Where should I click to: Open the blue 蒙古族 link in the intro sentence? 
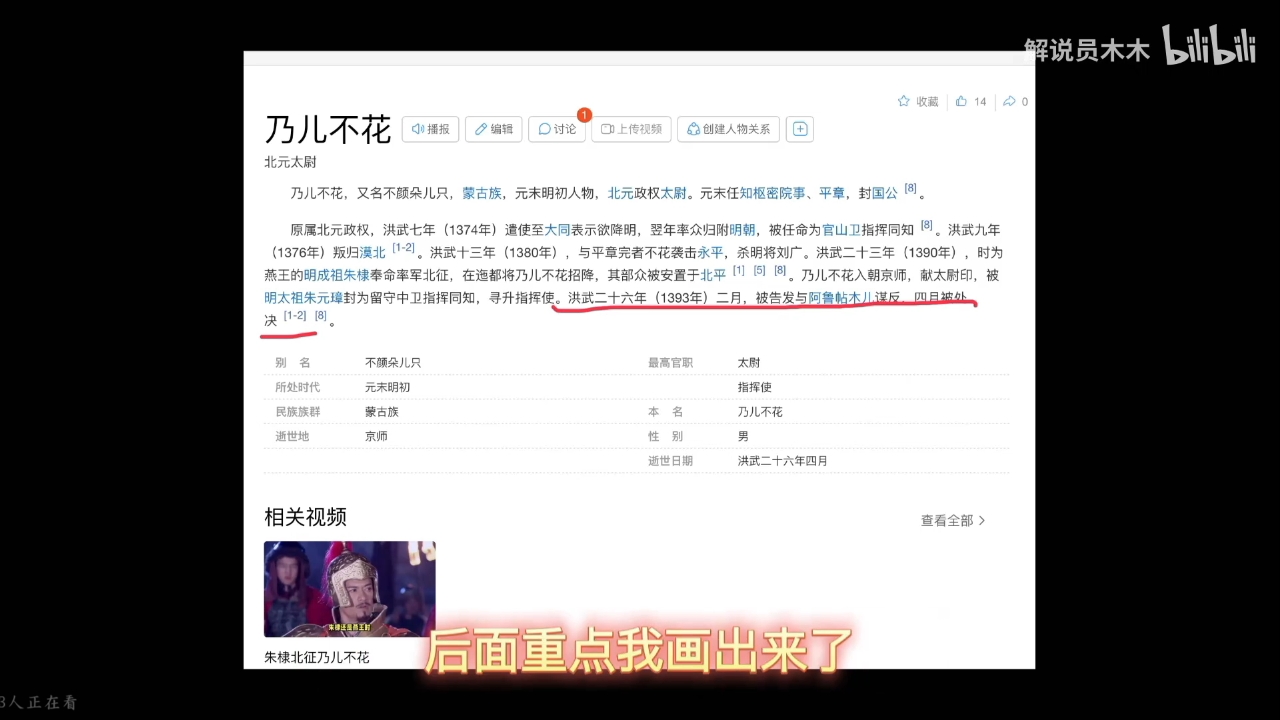tap(482, 193)
